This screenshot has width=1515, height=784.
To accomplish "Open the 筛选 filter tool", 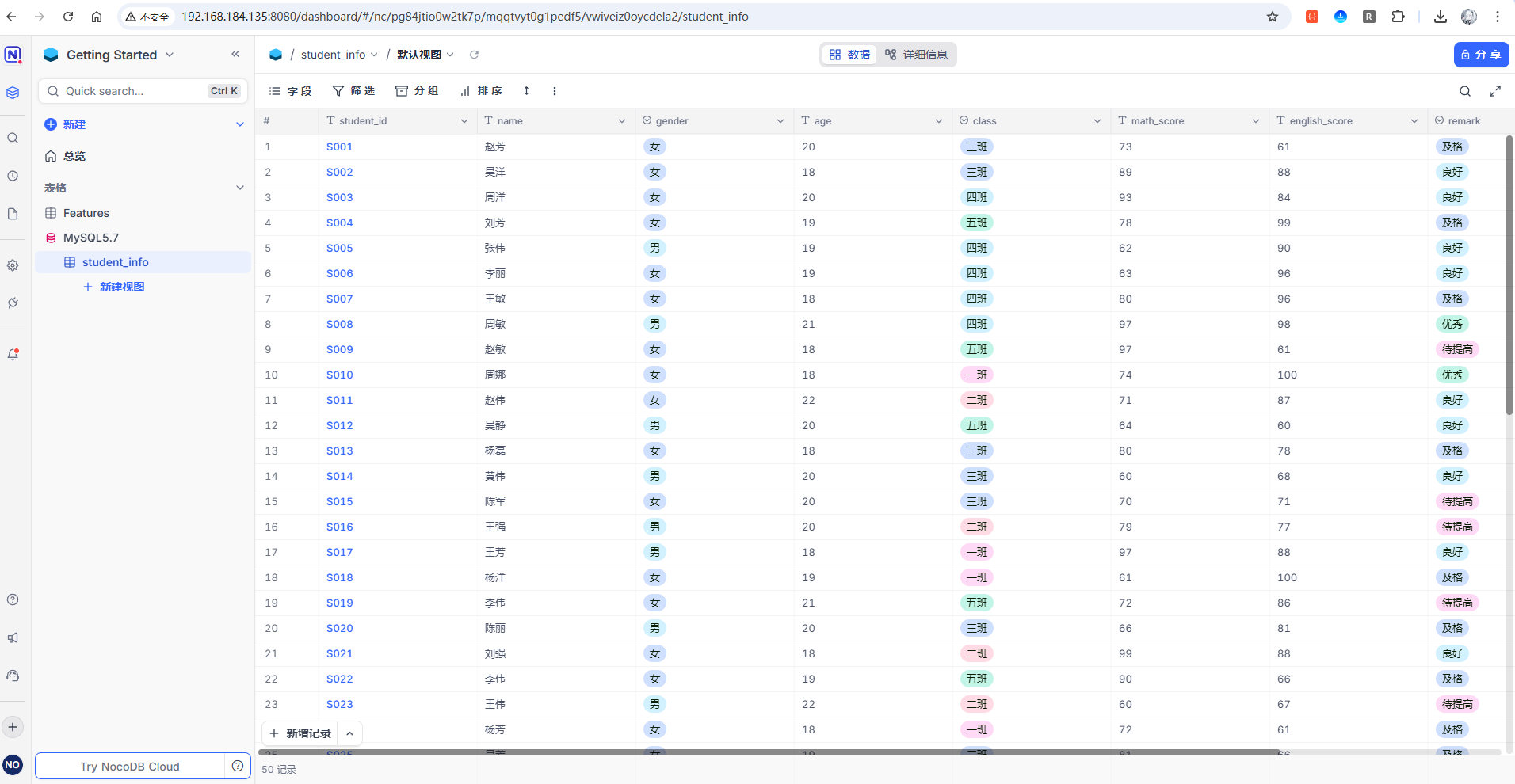I will 353,91.
